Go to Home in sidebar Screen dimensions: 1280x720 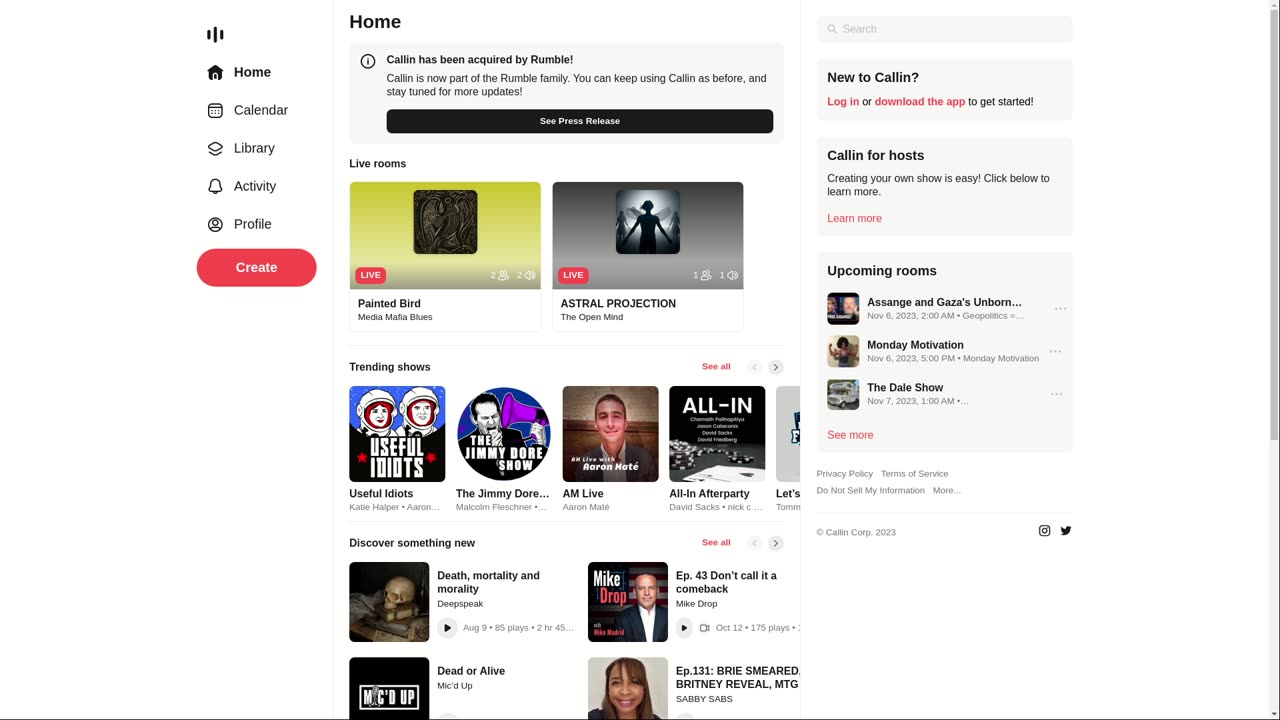point(252,73)
